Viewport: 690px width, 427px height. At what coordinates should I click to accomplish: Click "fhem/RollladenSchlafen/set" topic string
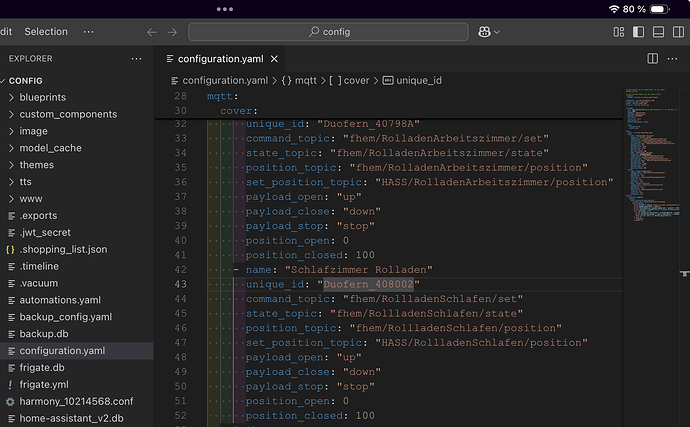(433, 299)
